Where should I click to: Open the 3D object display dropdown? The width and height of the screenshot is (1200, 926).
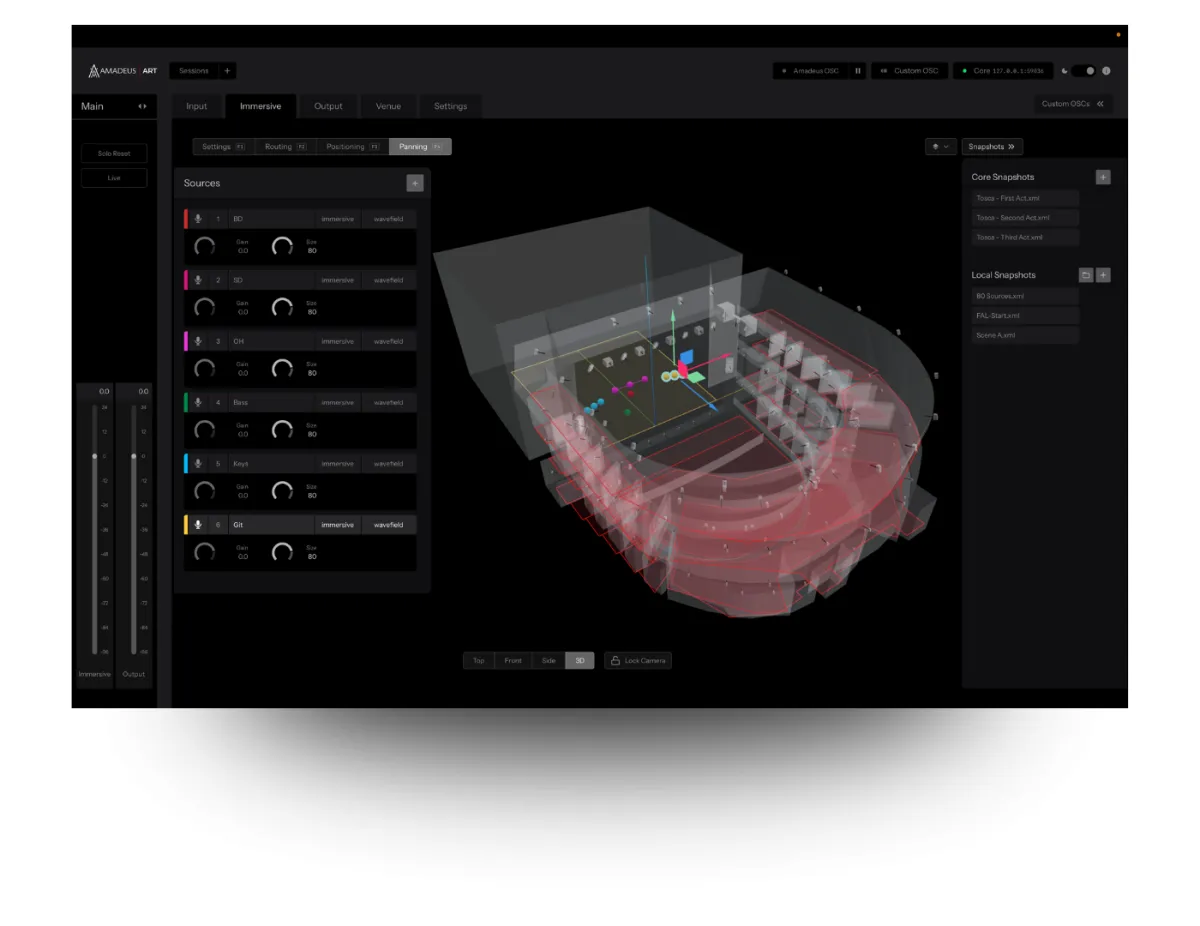pyautogui.click(x=940, y=147)
